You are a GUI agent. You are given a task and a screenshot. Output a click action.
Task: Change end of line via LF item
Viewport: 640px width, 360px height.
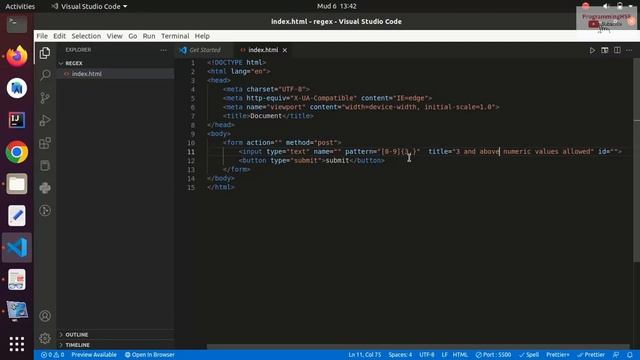(444, 355)
